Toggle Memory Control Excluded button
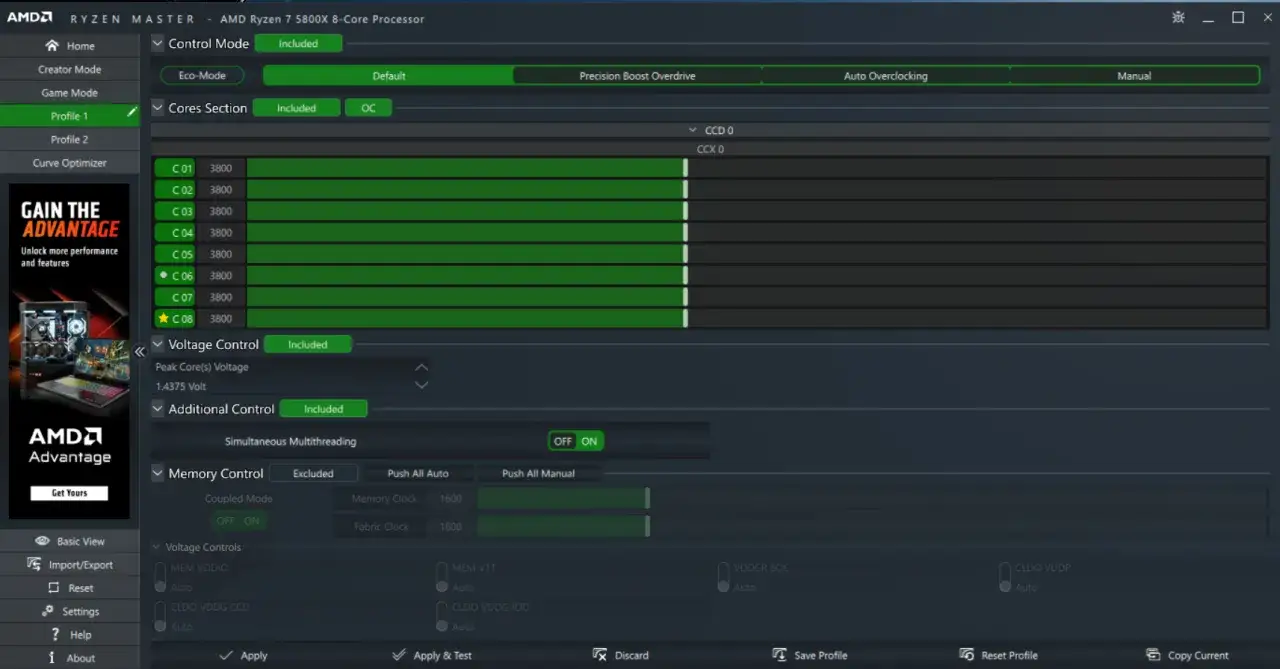 pos(313,473)
